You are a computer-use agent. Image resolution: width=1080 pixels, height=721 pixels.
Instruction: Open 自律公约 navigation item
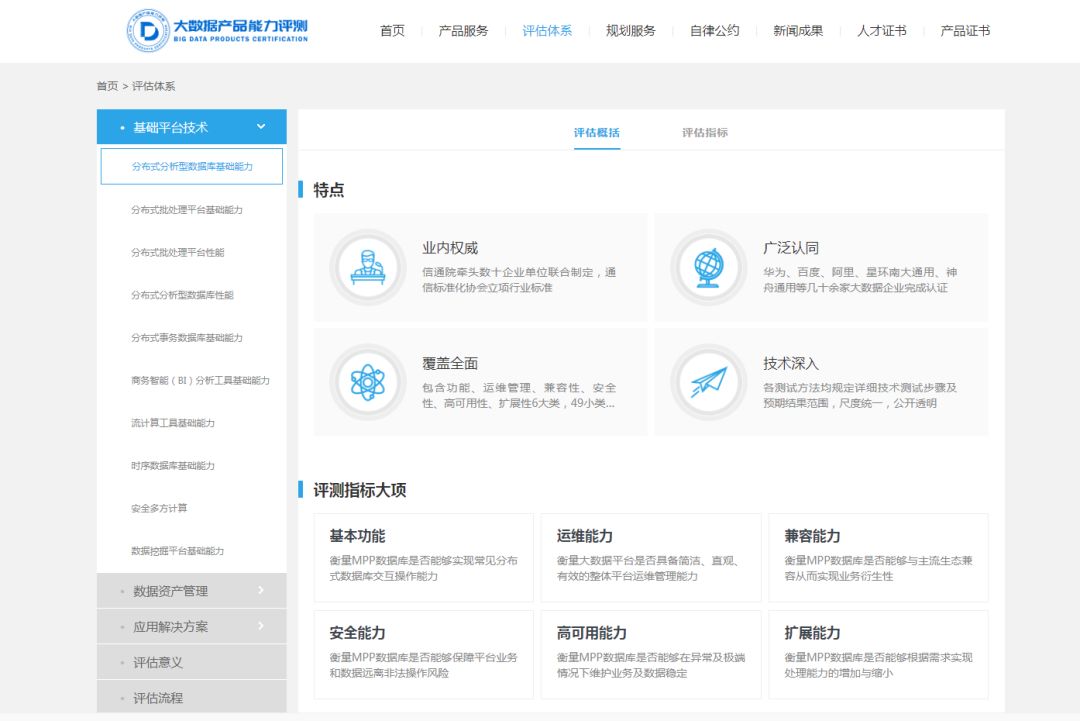715,31
